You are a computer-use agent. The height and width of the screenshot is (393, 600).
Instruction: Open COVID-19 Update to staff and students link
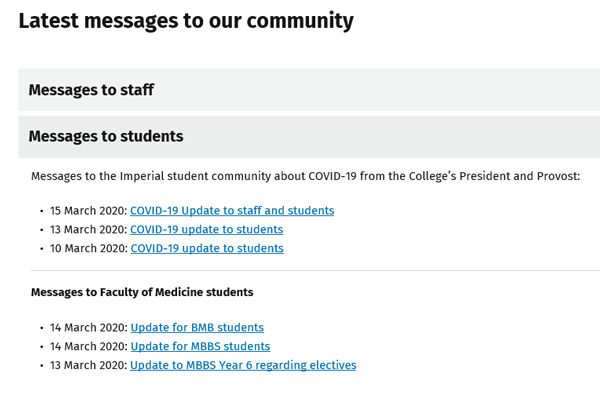coord(232,210)
